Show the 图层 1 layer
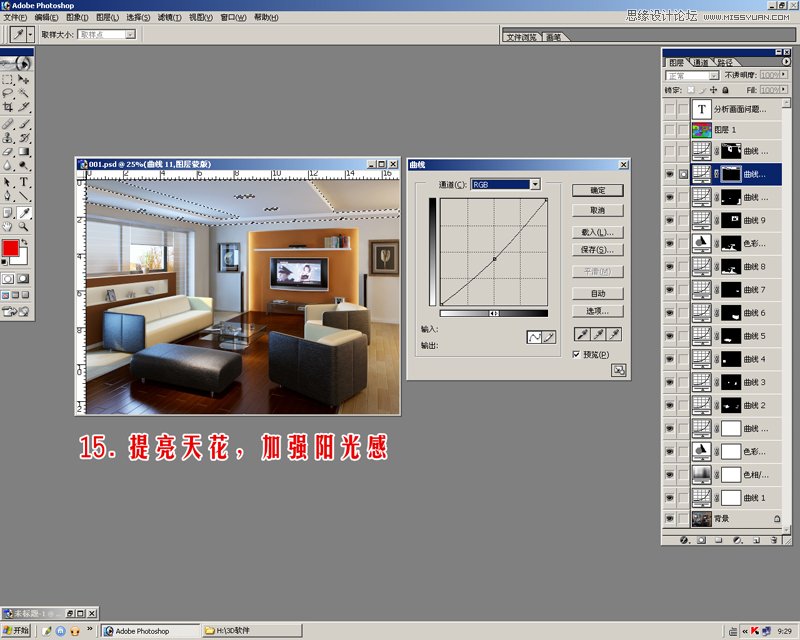 pyautogui.click(x=669, y=130)
